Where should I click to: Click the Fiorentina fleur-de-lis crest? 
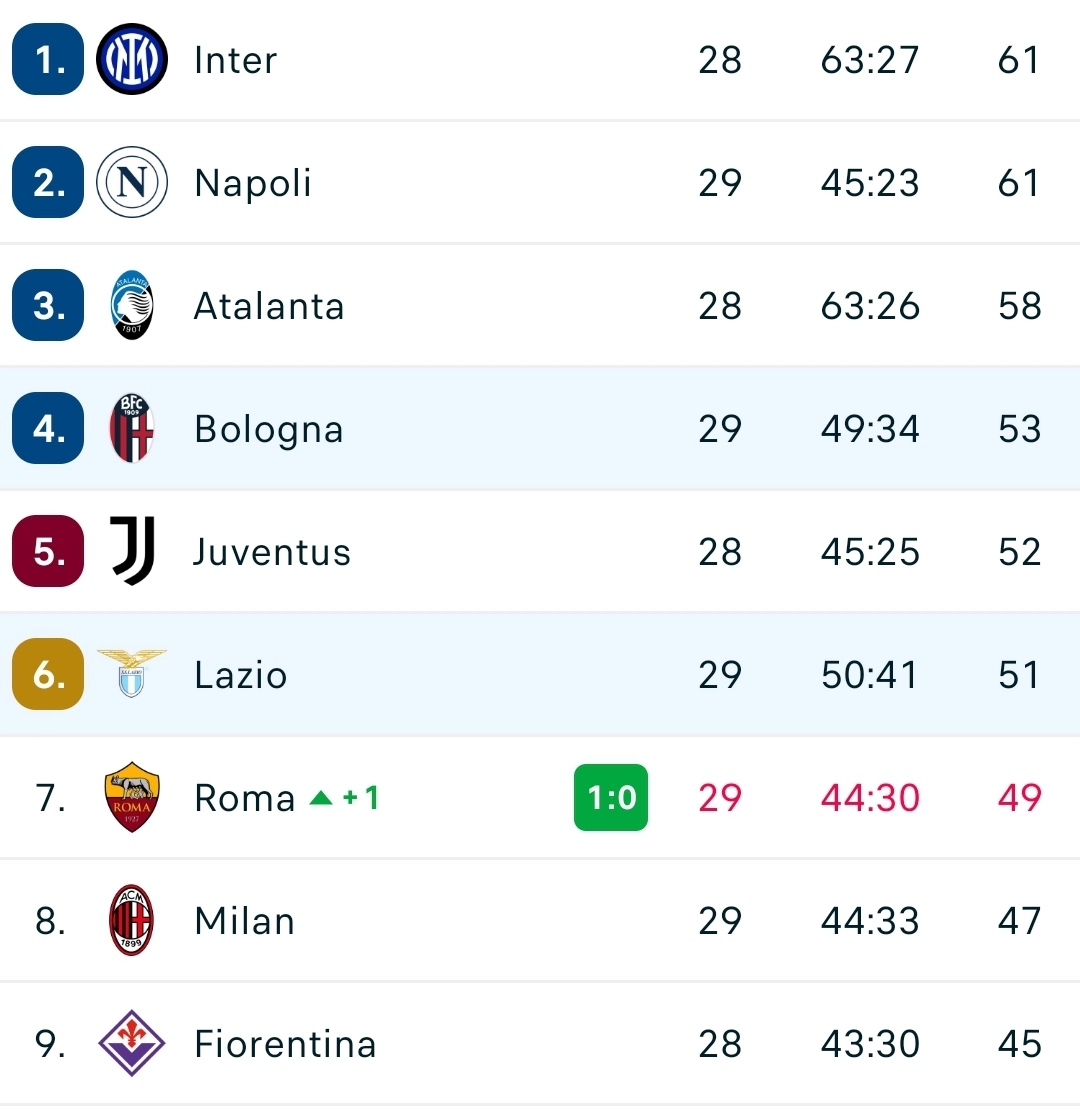(x=131, y=1043)
